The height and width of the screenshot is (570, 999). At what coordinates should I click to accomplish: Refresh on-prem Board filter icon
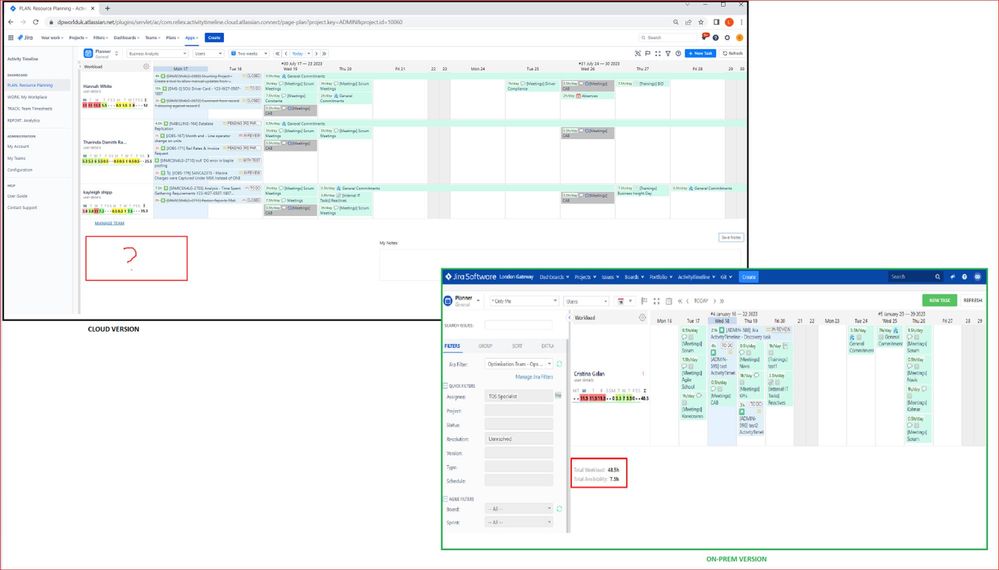tap(559, 509)
